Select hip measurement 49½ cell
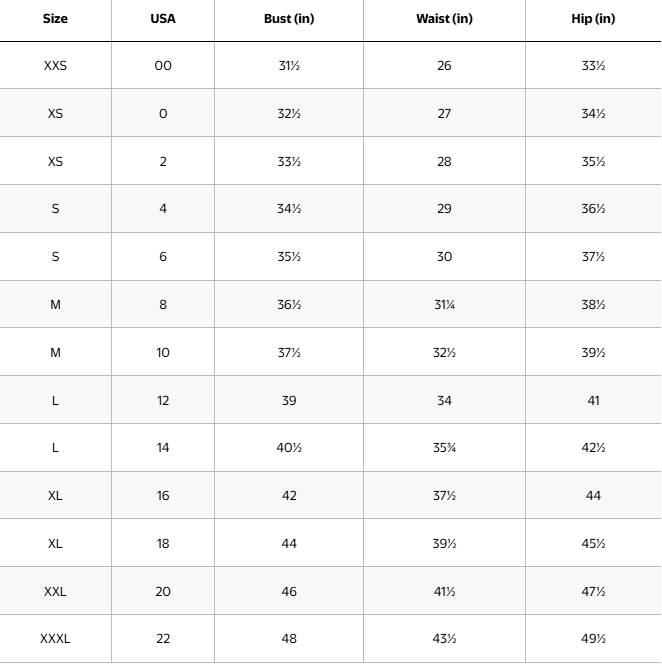Image resolution: width=662 pixels, height=668 pixels. click(x=593, y=639)
